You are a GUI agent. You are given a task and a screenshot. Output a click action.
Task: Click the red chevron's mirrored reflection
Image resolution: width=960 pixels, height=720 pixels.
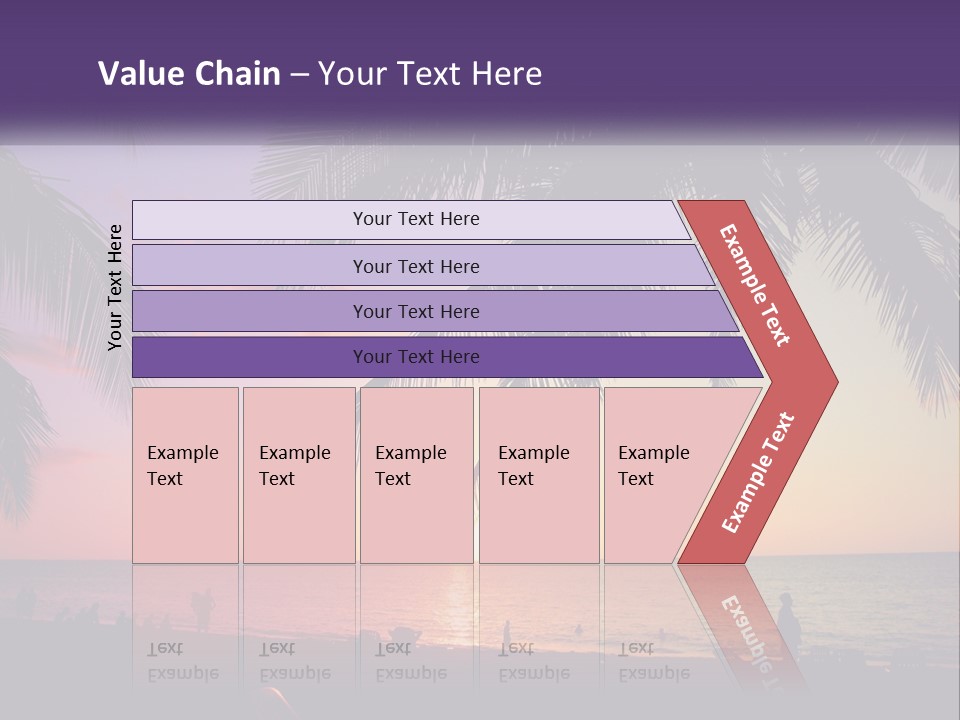742,622
